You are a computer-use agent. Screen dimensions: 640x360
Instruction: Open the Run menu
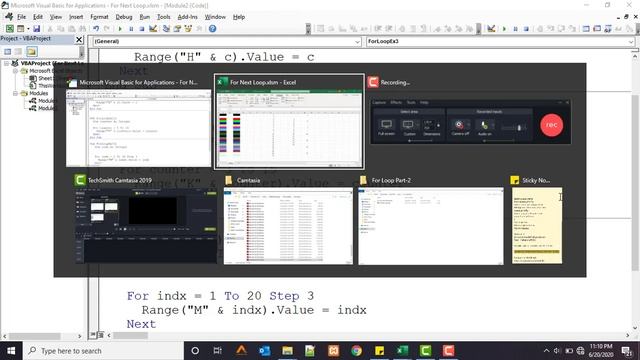[144, 17]
